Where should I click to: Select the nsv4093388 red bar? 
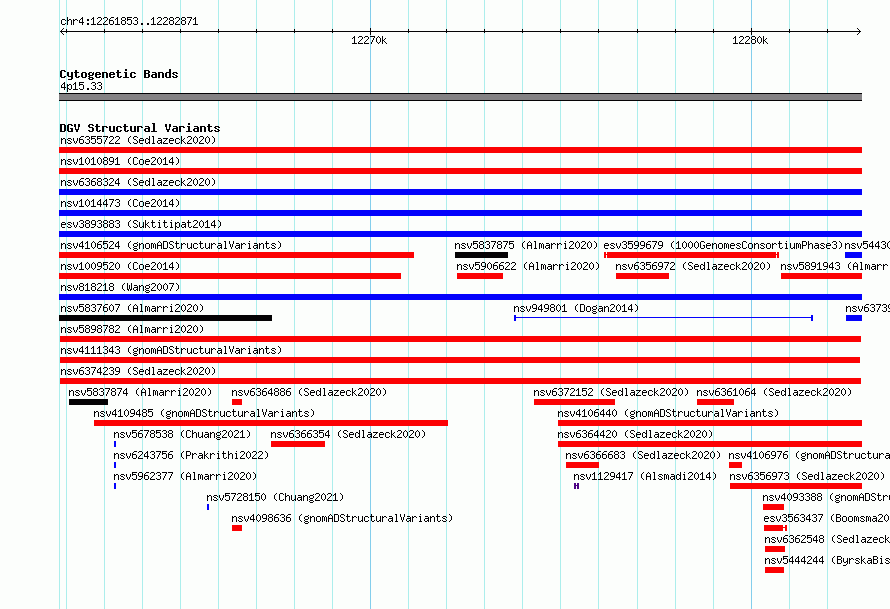(773, 507)
